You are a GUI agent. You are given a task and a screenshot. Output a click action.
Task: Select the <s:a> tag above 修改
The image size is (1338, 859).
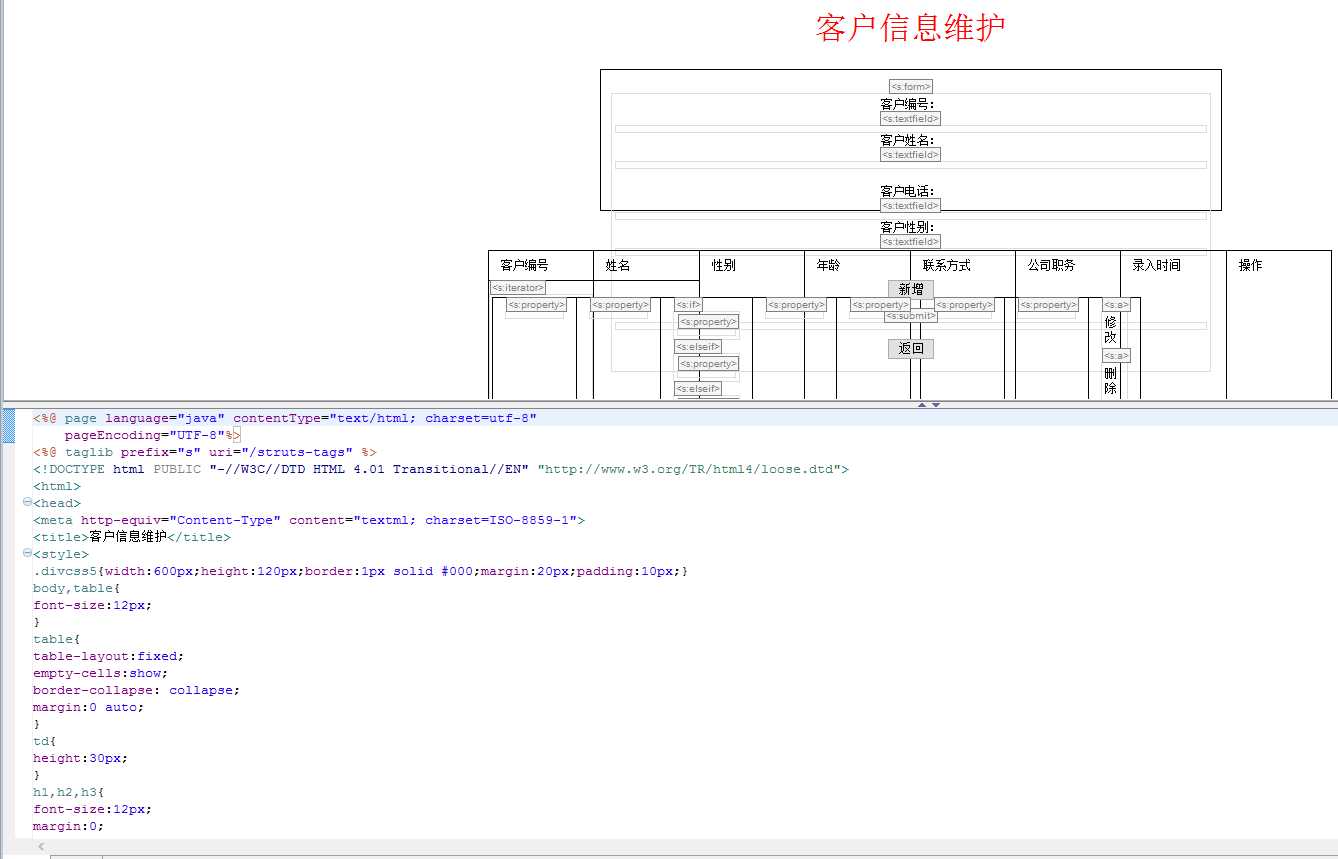pos(1116,305)
